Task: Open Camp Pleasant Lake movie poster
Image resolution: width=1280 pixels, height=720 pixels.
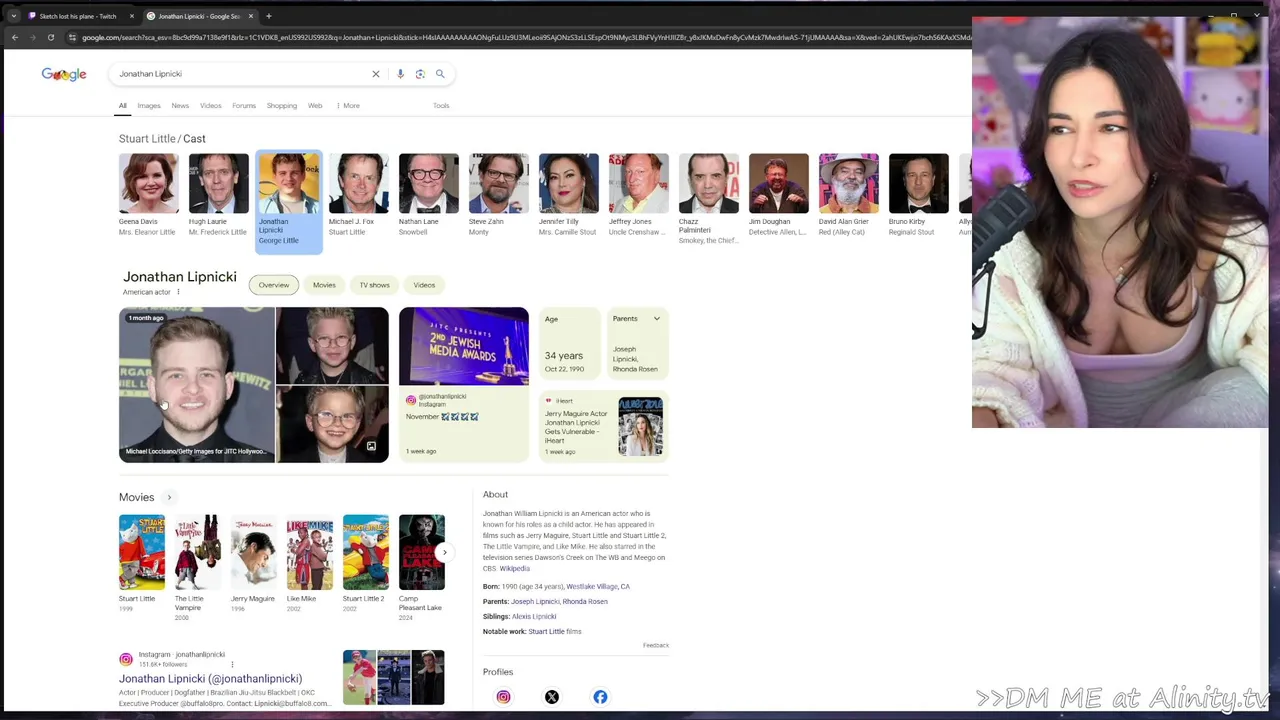Action: [x=422, y=552]
